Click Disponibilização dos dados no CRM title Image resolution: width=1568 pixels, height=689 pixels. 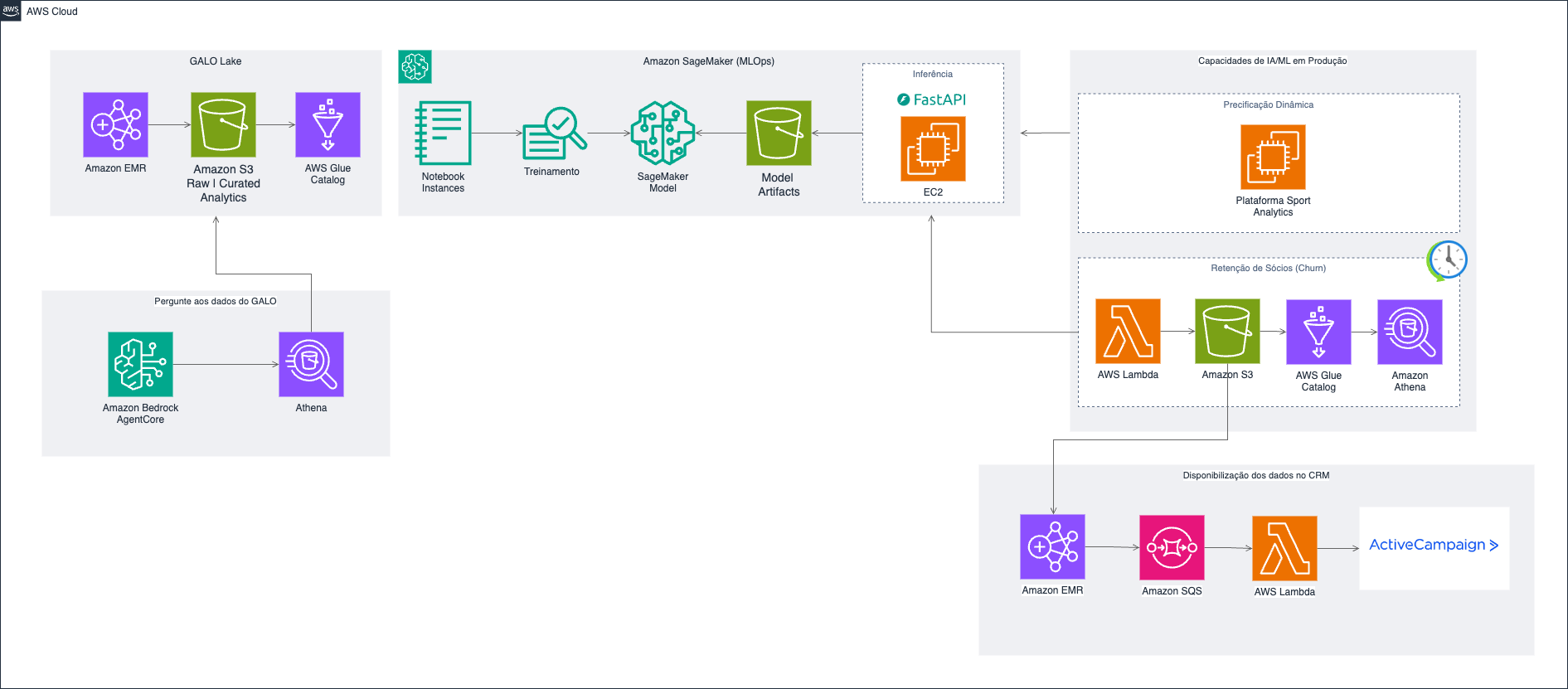tap(1255, 476)
